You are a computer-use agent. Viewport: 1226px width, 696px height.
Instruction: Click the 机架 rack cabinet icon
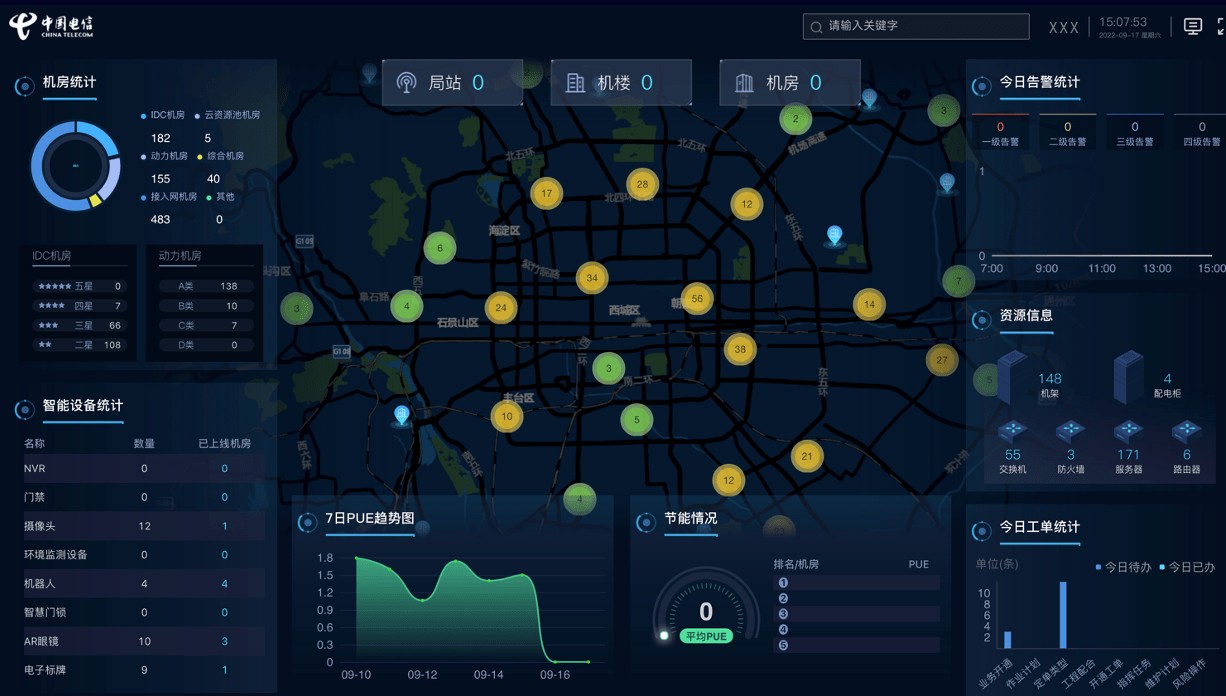click(x=1012, y=376)
